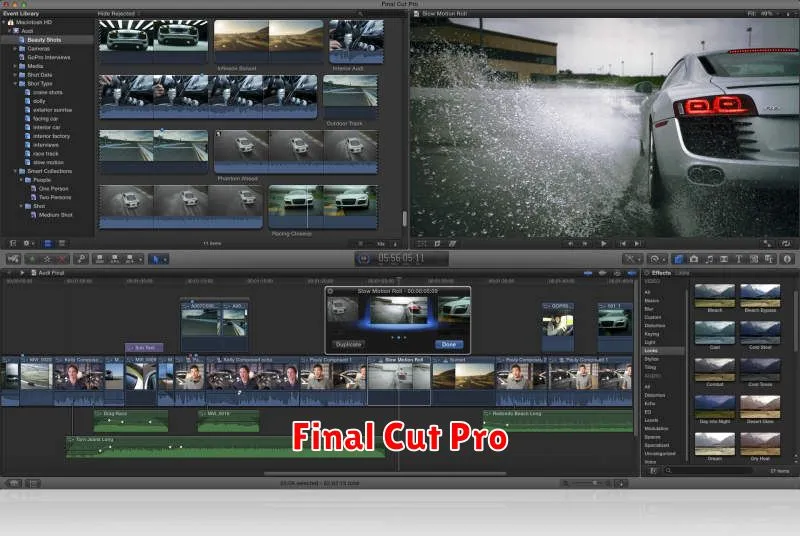
Task: Select the Keying effects category
Action: (x=652, y=334)
